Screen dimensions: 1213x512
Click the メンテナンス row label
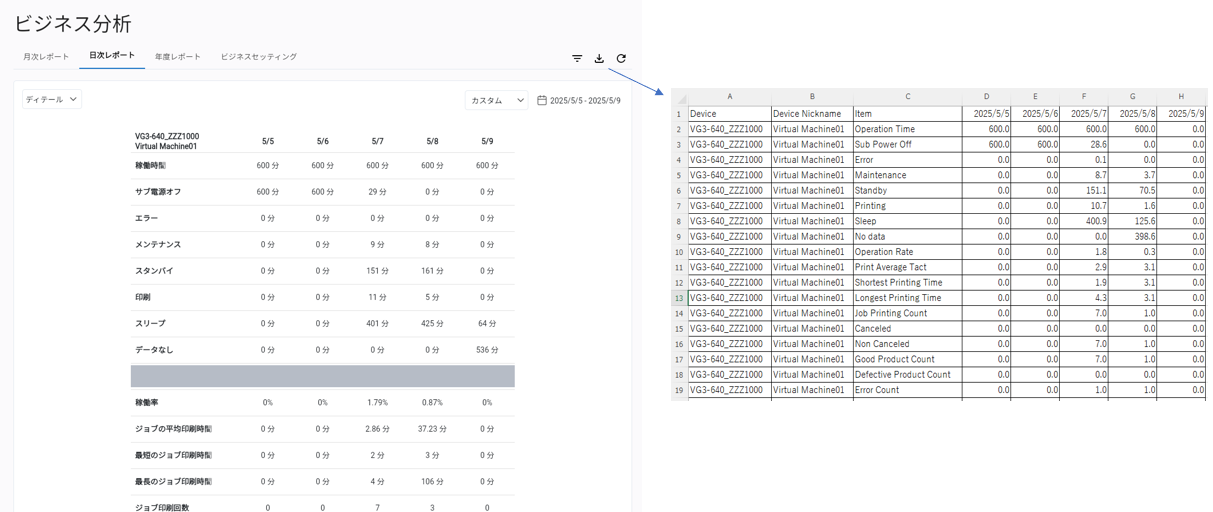click(x=158, y=244)
